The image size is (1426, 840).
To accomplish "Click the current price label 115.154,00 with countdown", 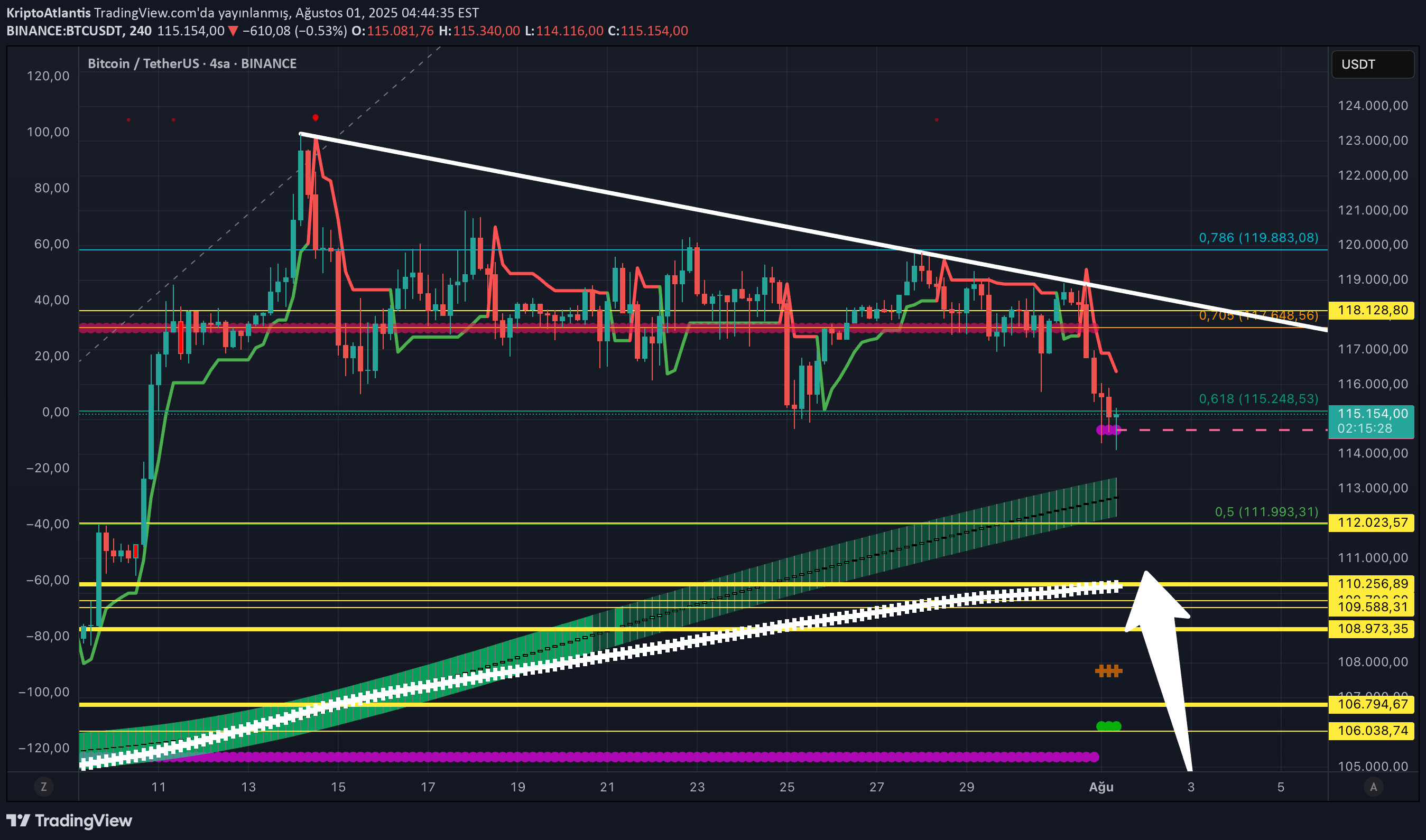I will coord(1371,421).
